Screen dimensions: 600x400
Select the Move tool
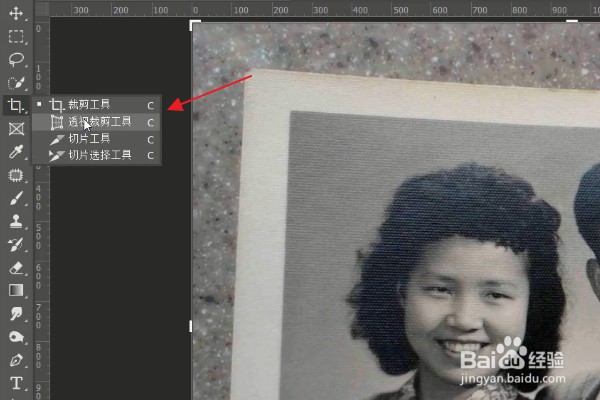pos(16,13)
